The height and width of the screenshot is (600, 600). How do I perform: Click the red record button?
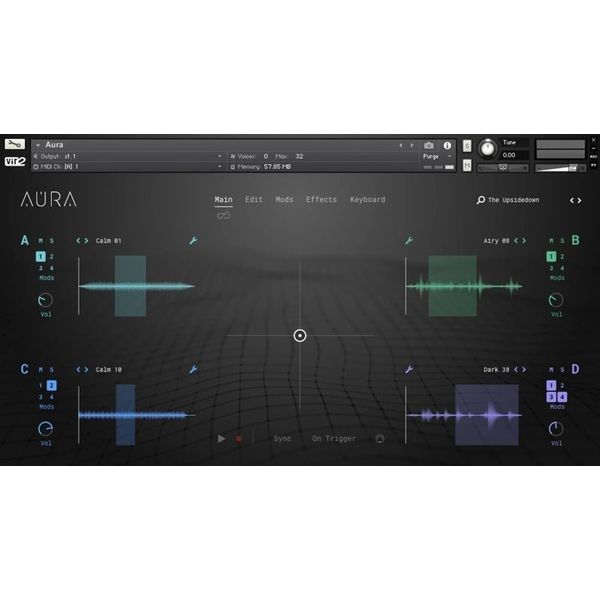coord(239,439)
